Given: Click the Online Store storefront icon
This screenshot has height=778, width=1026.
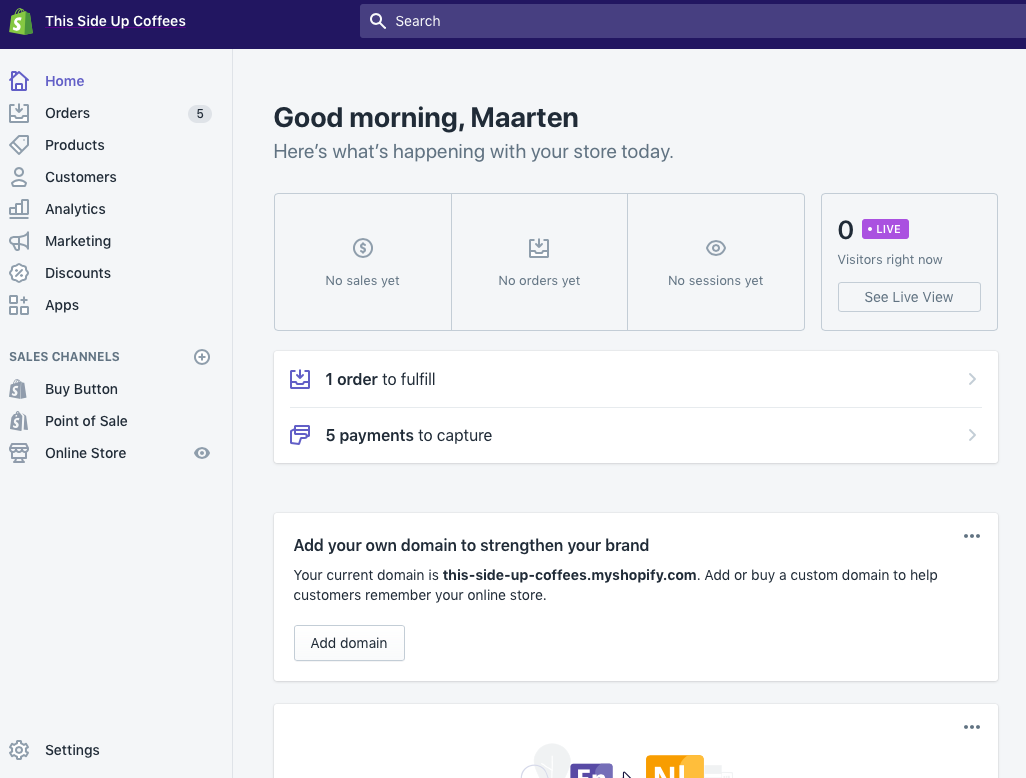Looking at the screenshot, I should [19, 453].
